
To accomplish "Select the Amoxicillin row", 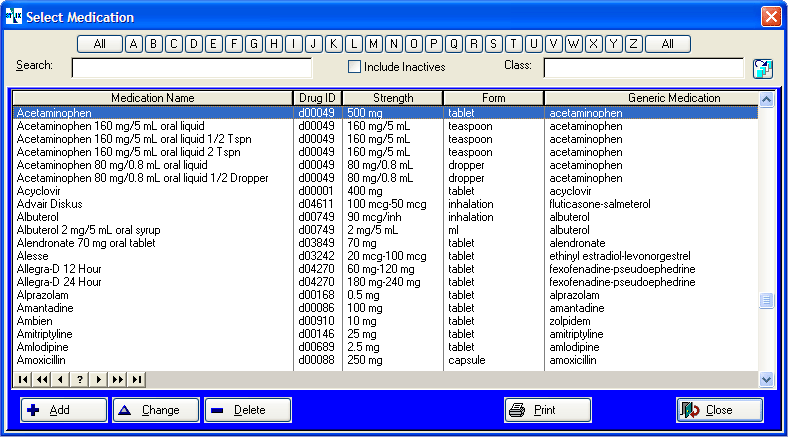I will point(385,360).
